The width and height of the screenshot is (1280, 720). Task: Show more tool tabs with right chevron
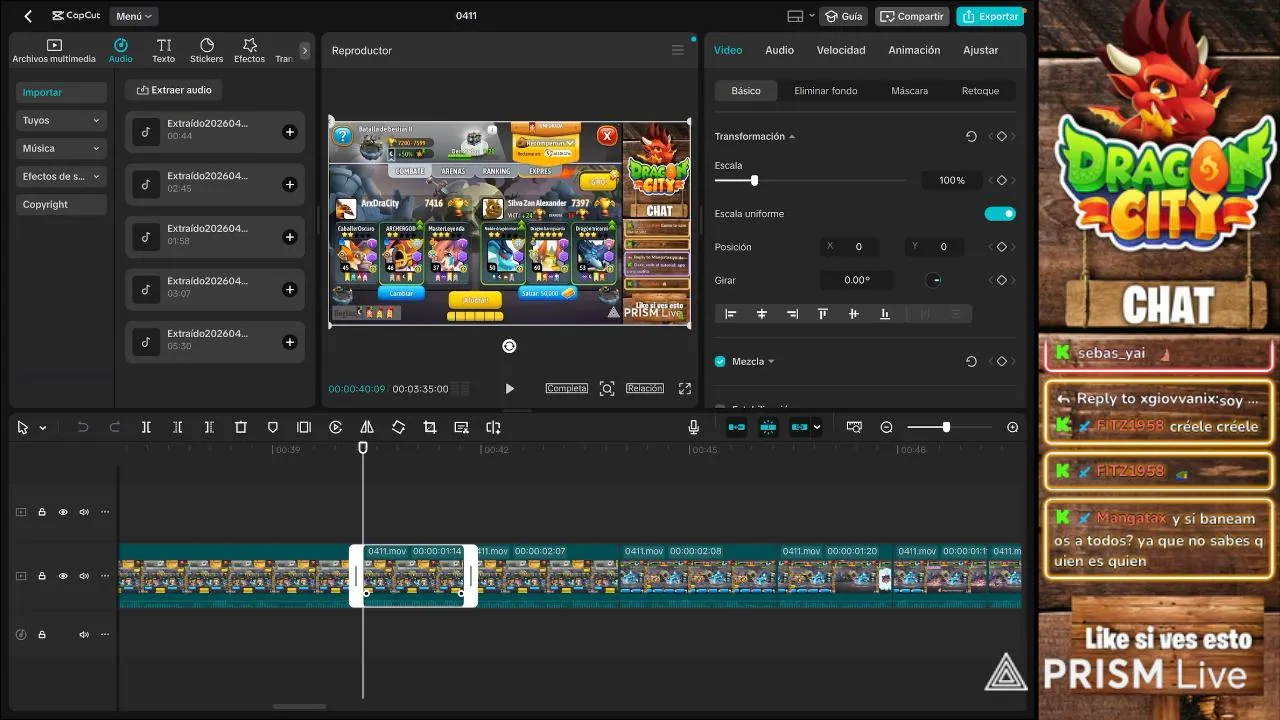tap(305, 51)
